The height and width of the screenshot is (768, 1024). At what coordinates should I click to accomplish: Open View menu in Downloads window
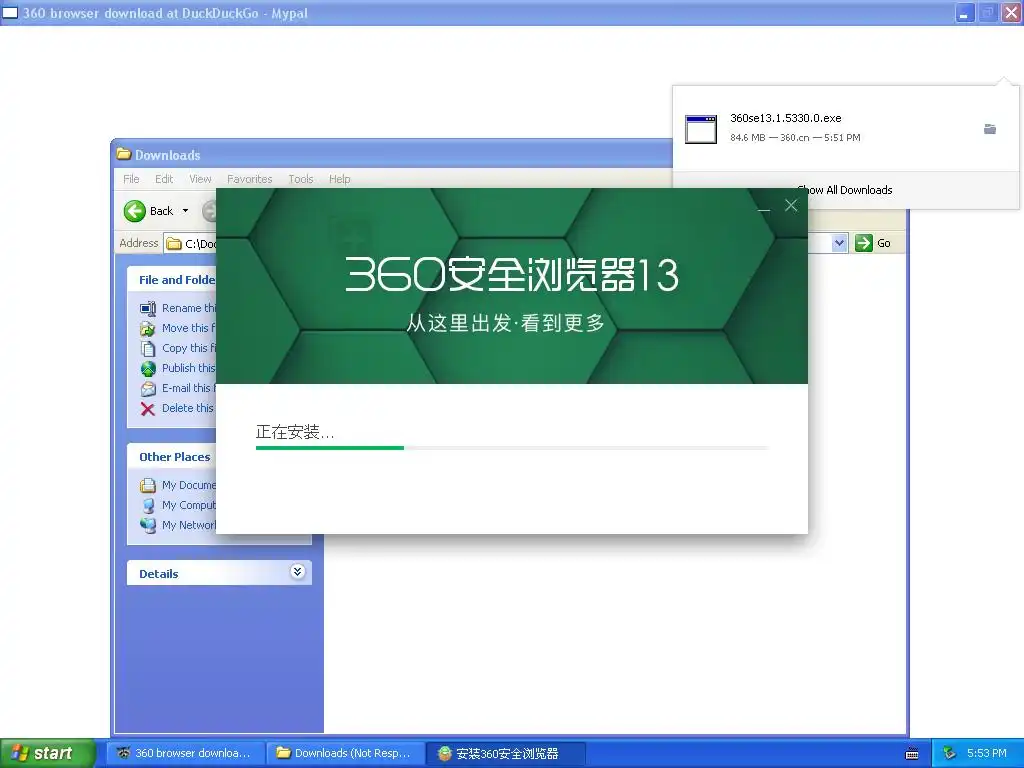tap(200, 179)
